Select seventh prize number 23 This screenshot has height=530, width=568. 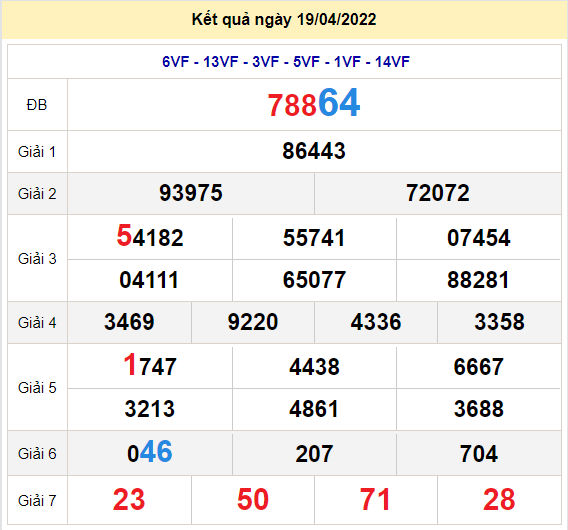129,500
